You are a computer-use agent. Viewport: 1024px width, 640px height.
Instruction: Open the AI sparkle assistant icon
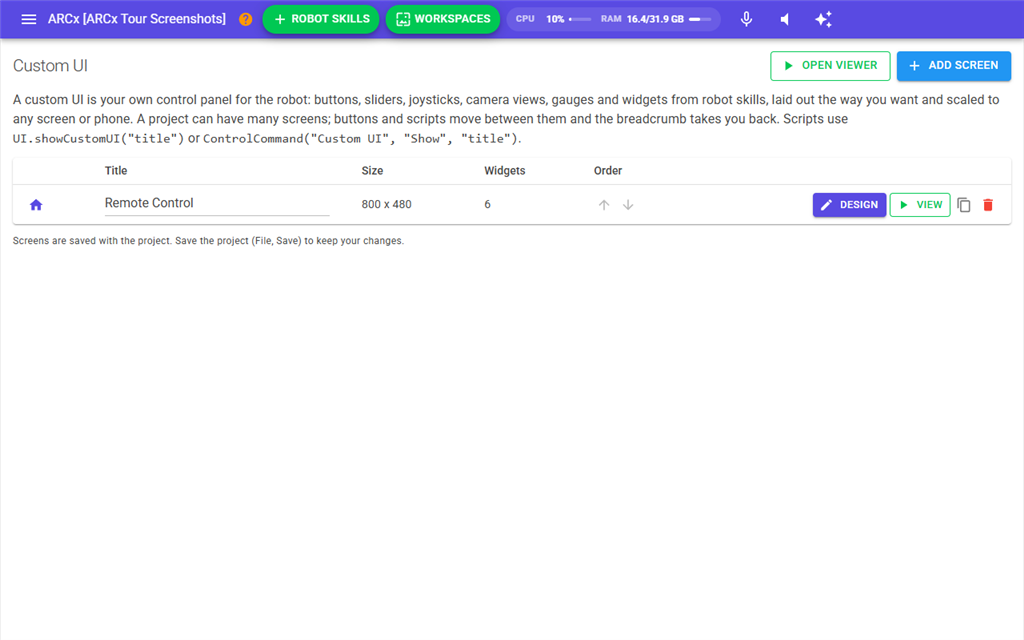[x=824, y=19]
